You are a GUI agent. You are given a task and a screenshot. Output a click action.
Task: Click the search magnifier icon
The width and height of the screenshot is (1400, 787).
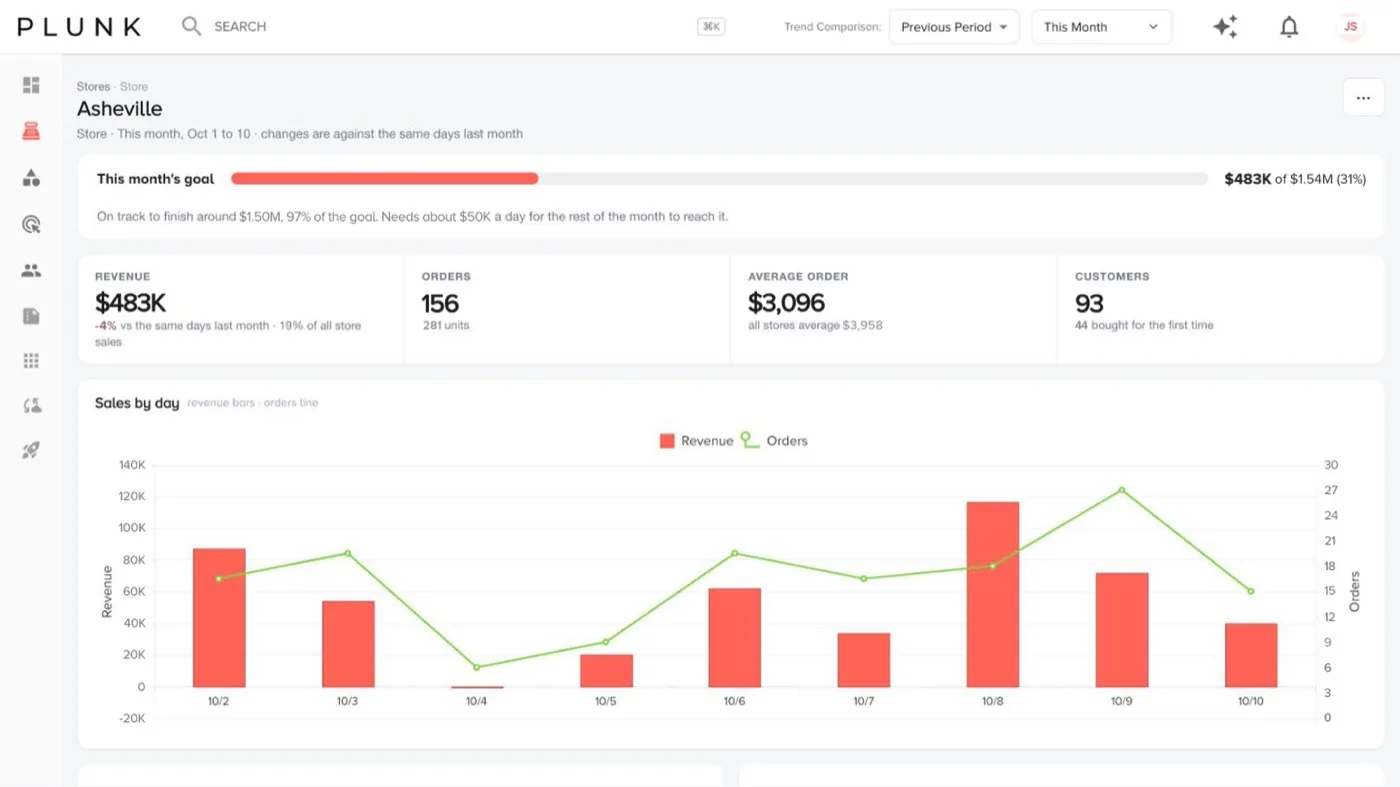coord(191,26)
